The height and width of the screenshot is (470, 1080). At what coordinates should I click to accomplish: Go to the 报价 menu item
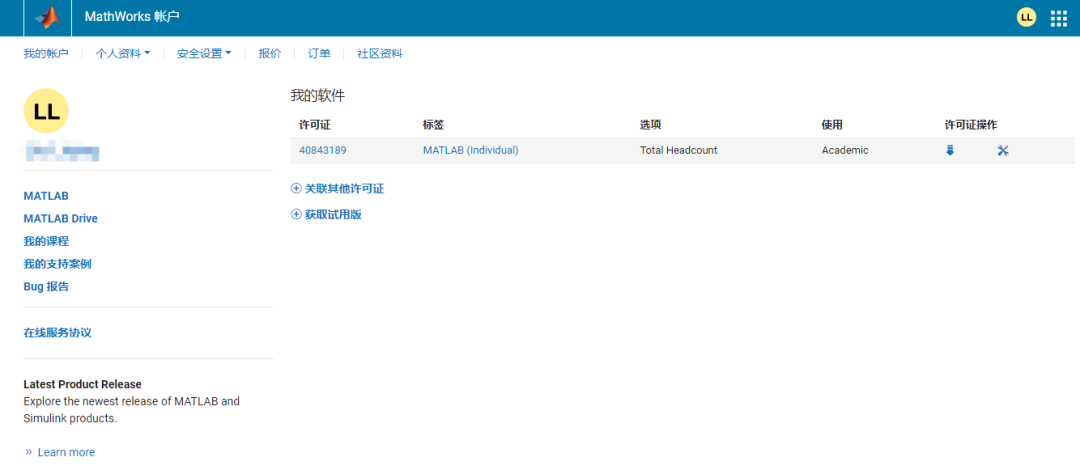[270, 54]
